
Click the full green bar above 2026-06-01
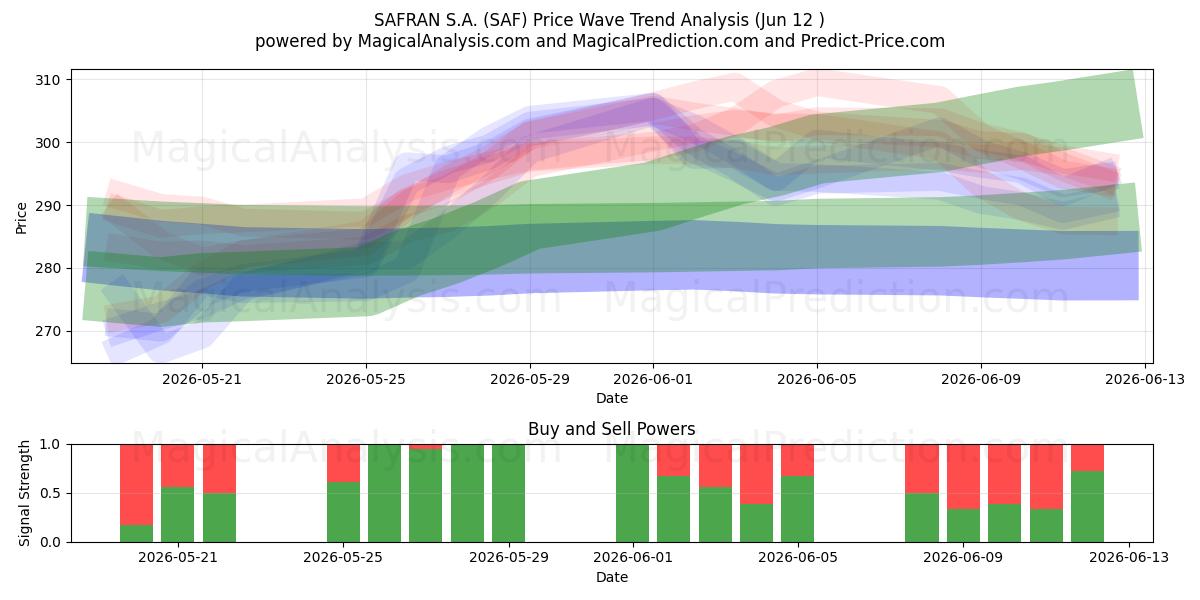point(633,493)
